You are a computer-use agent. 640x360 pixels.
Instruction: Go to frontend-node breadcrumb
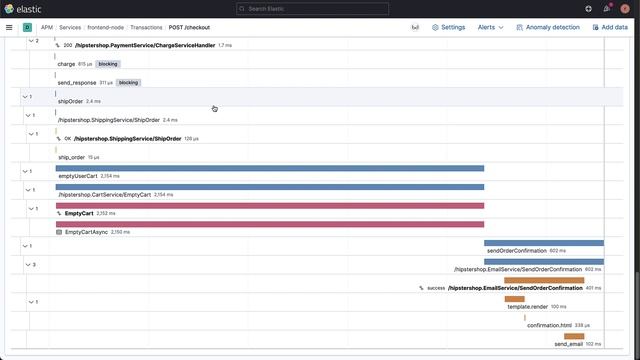(x=105, y=27)
